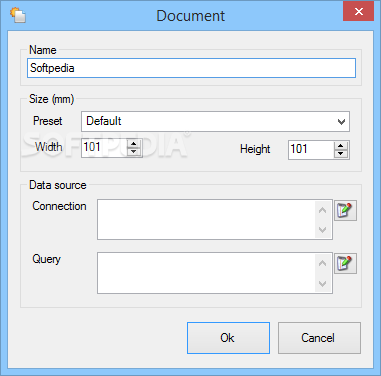Click the Preset label
Viewport: 381px width, 376px height.
(48, 121)
